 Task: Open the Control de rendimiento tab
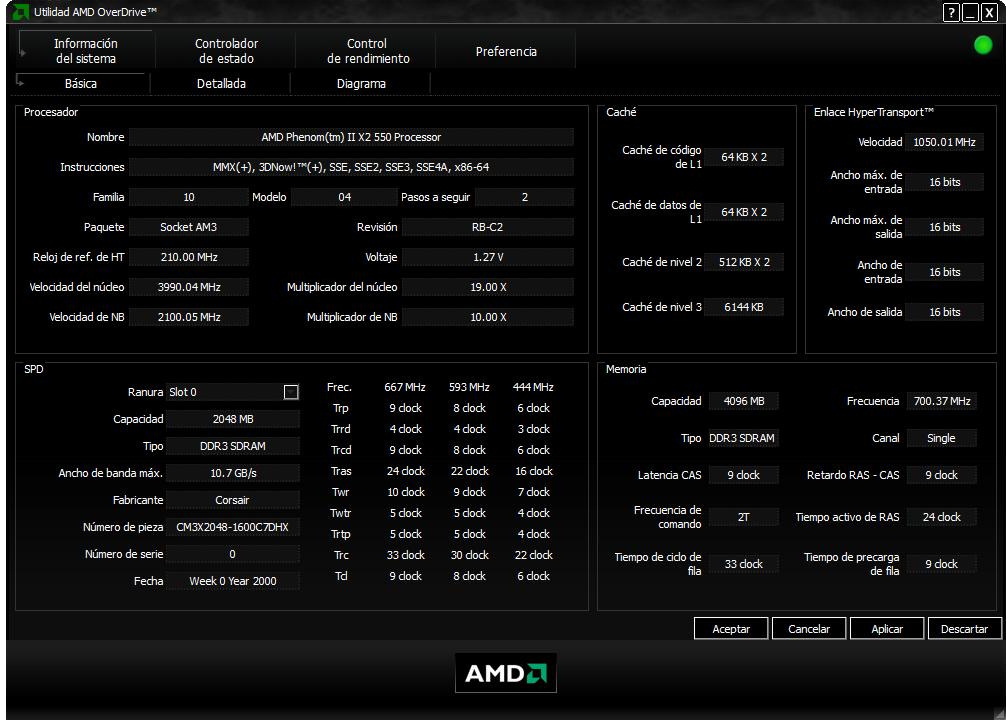[367, 51]
